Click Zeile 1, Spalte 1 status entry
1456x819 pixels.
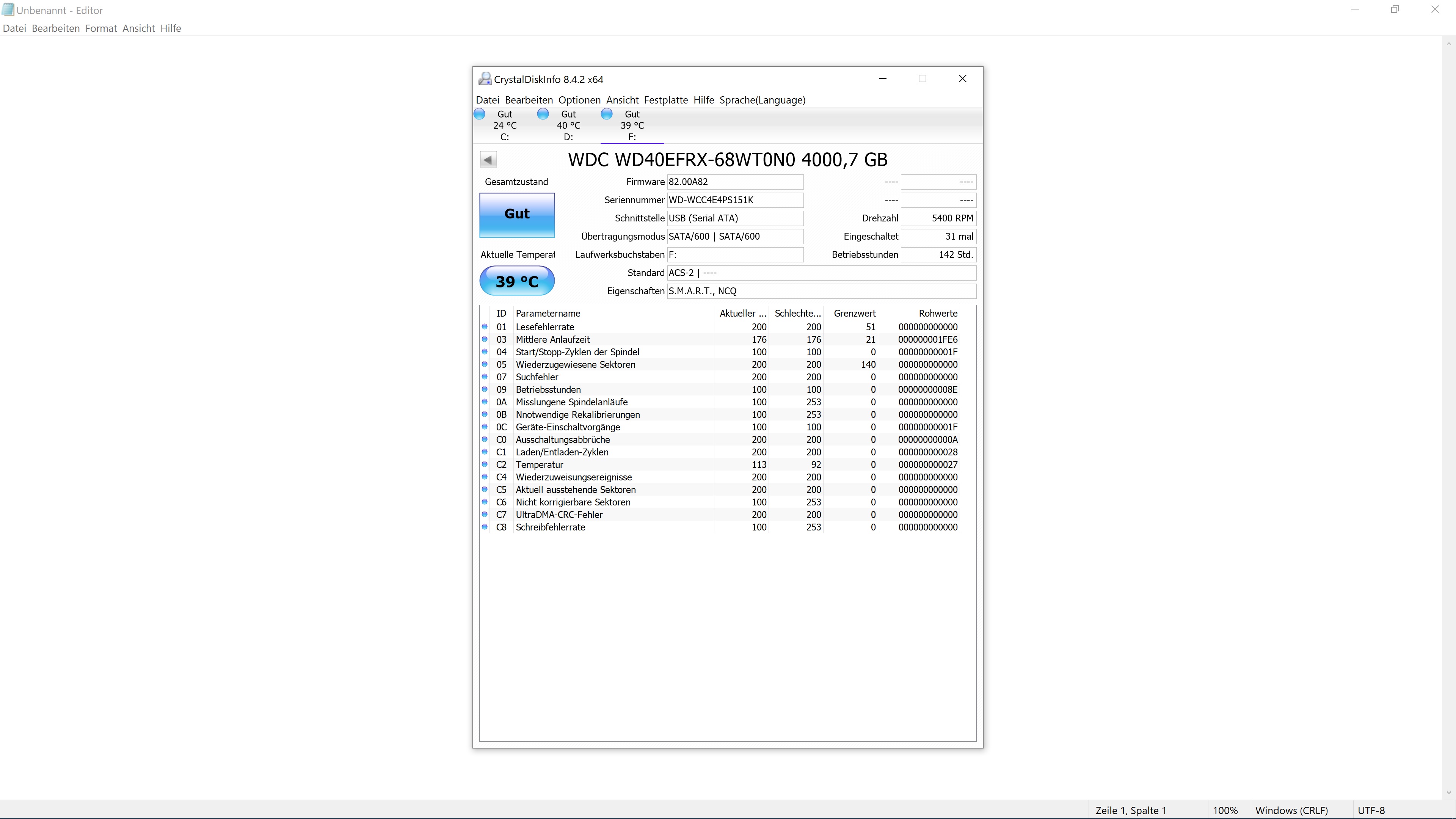pyautogui.click(x=1130, y=811)
